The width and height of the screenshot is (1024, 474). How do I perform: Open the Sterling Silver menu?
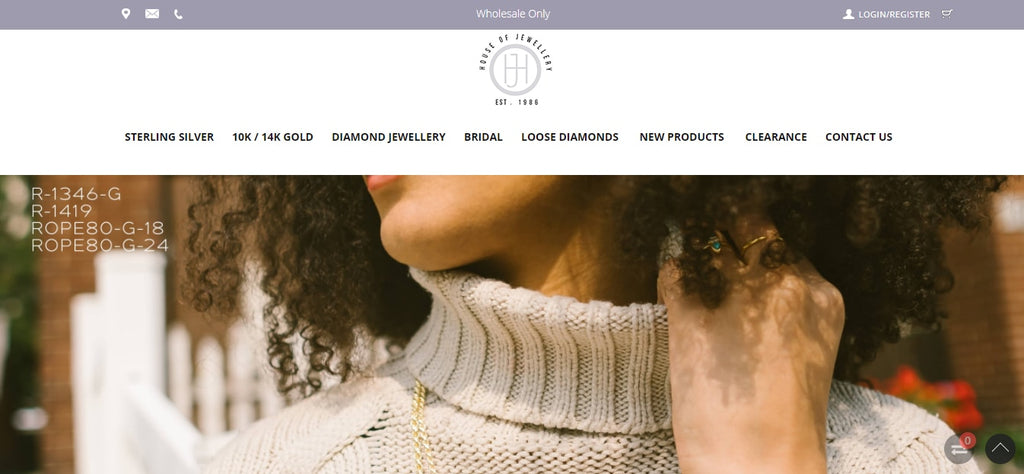coord(169,137)
